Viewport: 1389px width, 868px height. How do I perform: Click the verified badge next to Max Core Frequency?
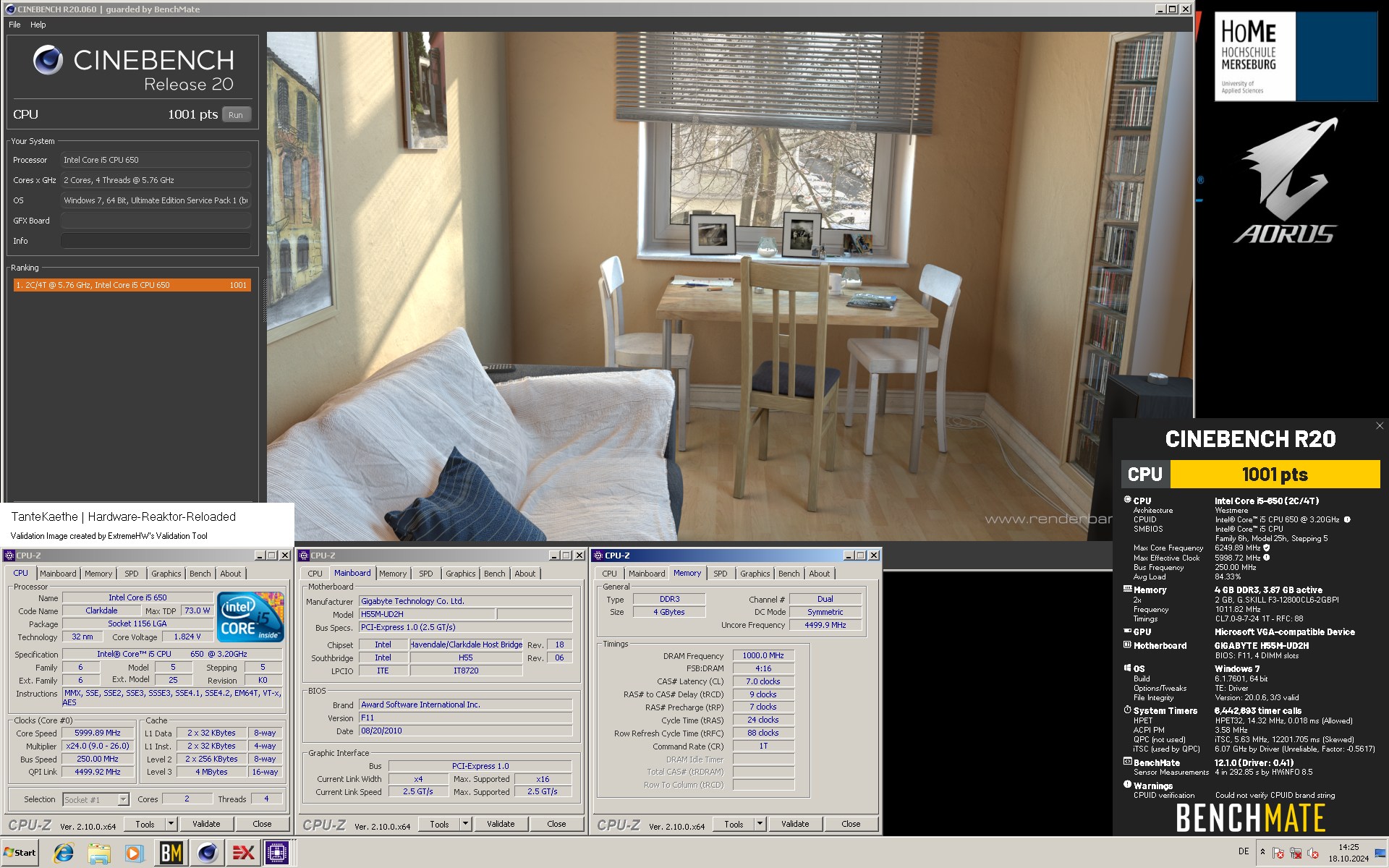(x=1267, y=548)
